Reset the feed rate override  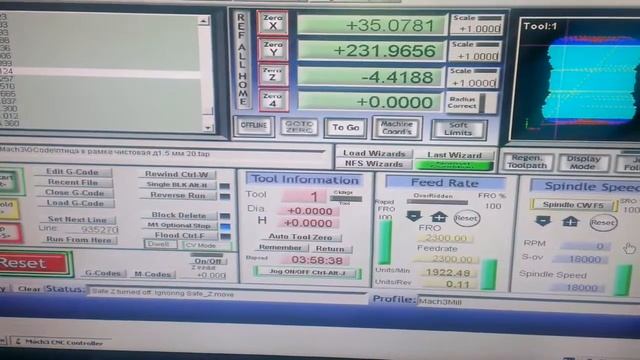click(466, 218)
